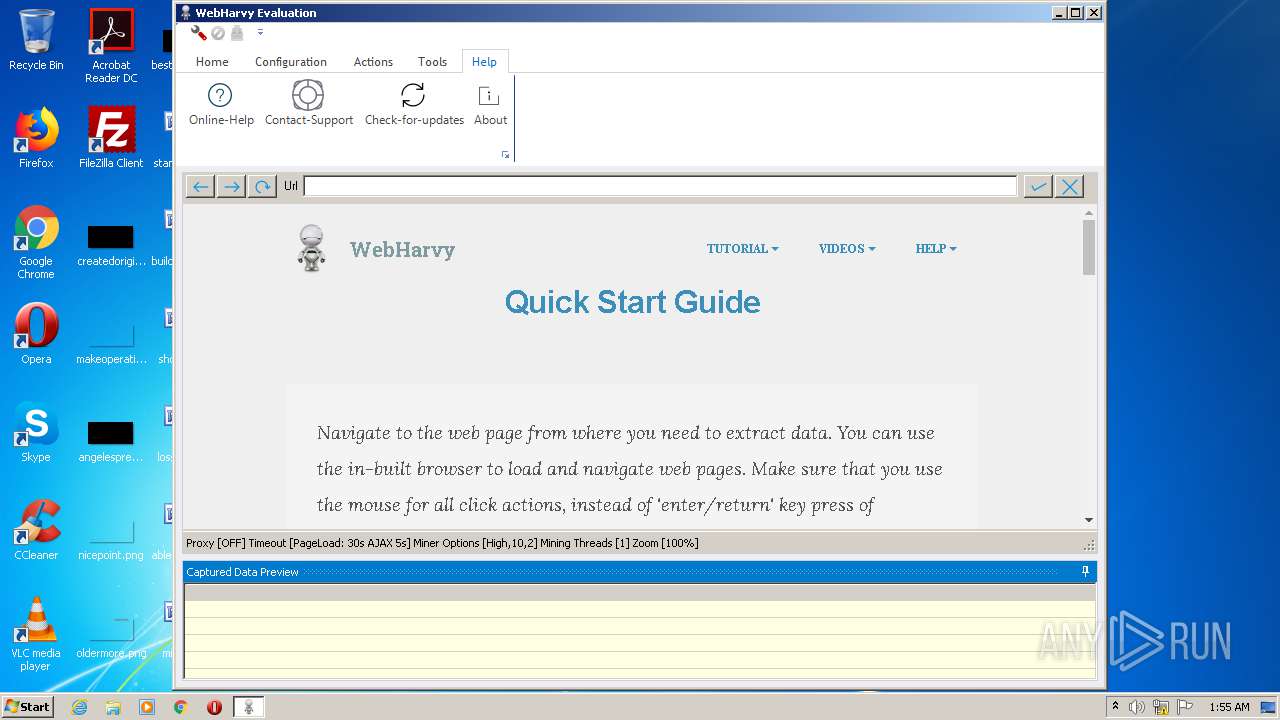Expand the HELP dropdown on web page
This screenshot has width=1280, height=720.
pyautogui.click(x=936, y=249)
